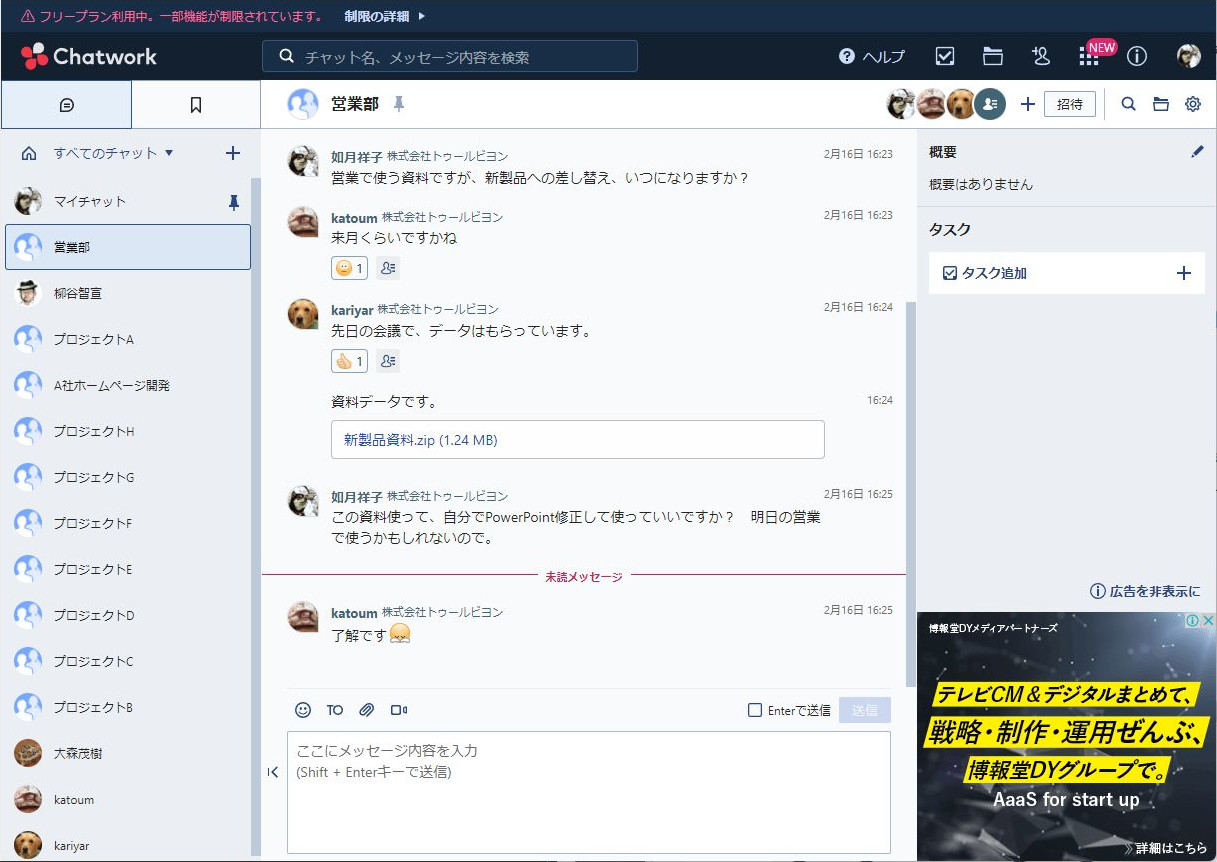Switch to the bookmark tab in sidebar

click(x=196, y=105)
